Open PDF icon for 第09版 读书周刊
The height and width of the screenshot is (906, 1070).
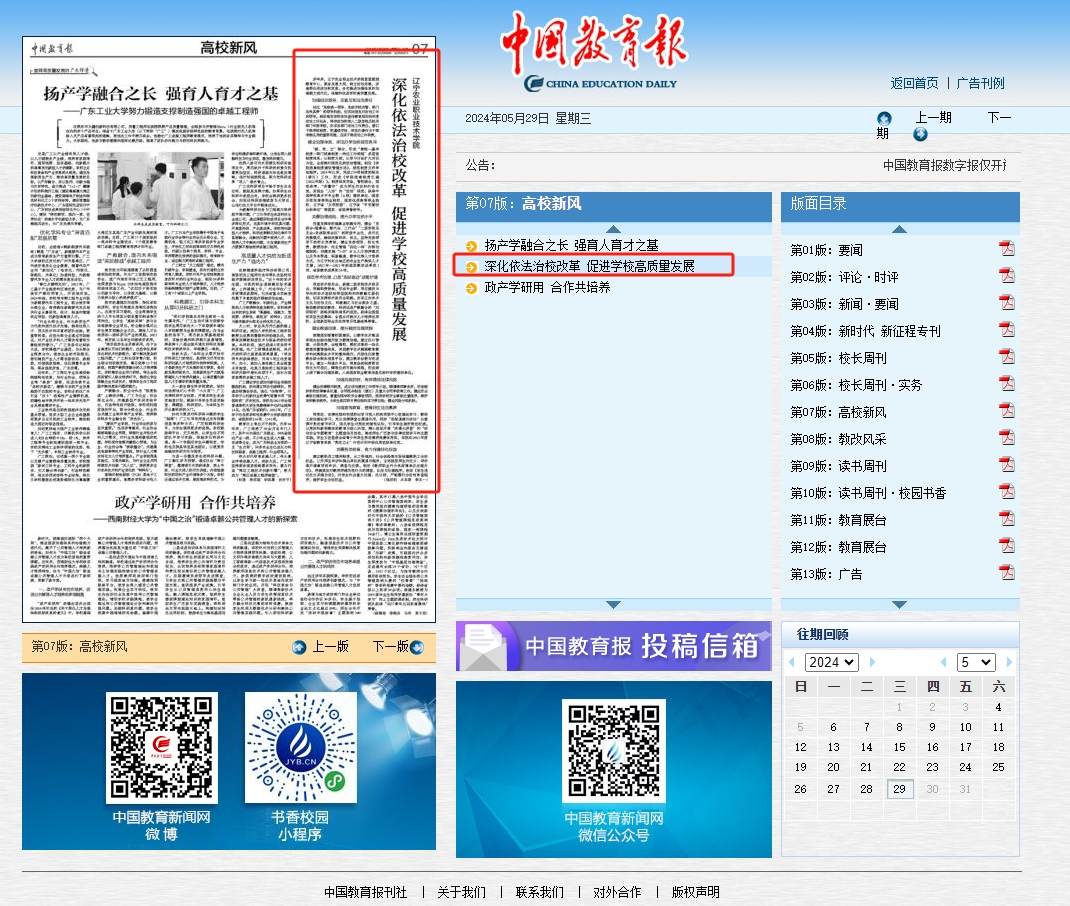pos(1007,465)
